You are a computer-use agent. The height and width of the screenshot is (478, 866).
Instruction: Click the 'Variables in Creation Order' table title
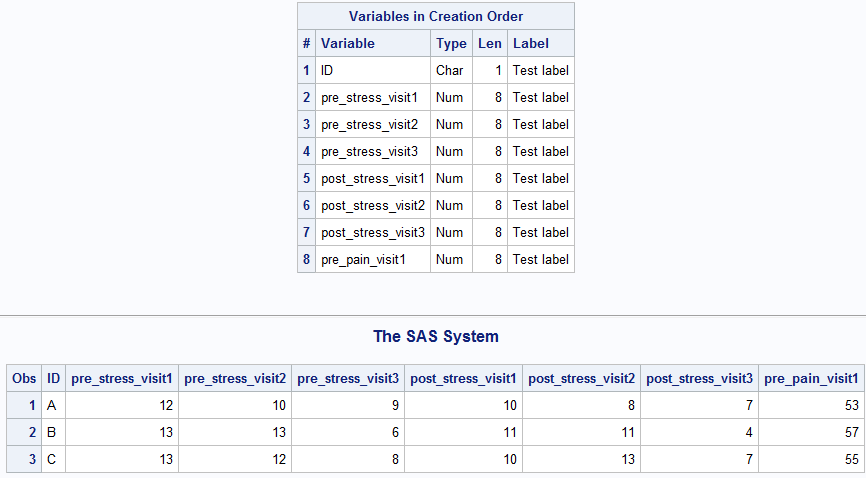pyautogui.click(x=435, y=16)
